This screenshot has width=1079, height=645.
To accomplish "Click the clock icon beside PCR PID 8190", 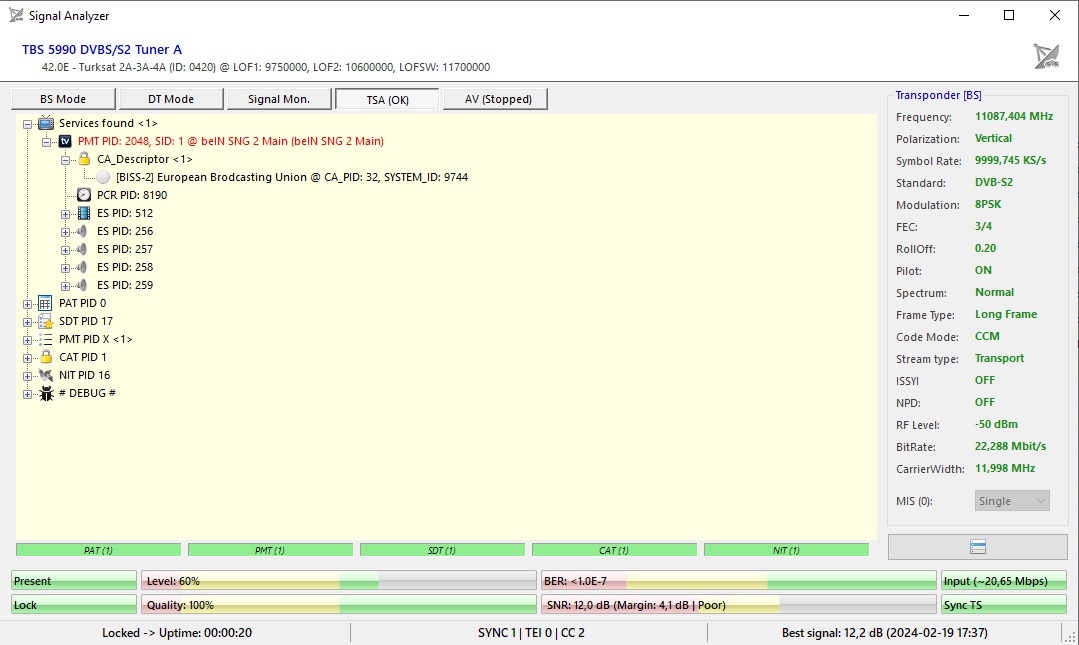I will point(84,195).
